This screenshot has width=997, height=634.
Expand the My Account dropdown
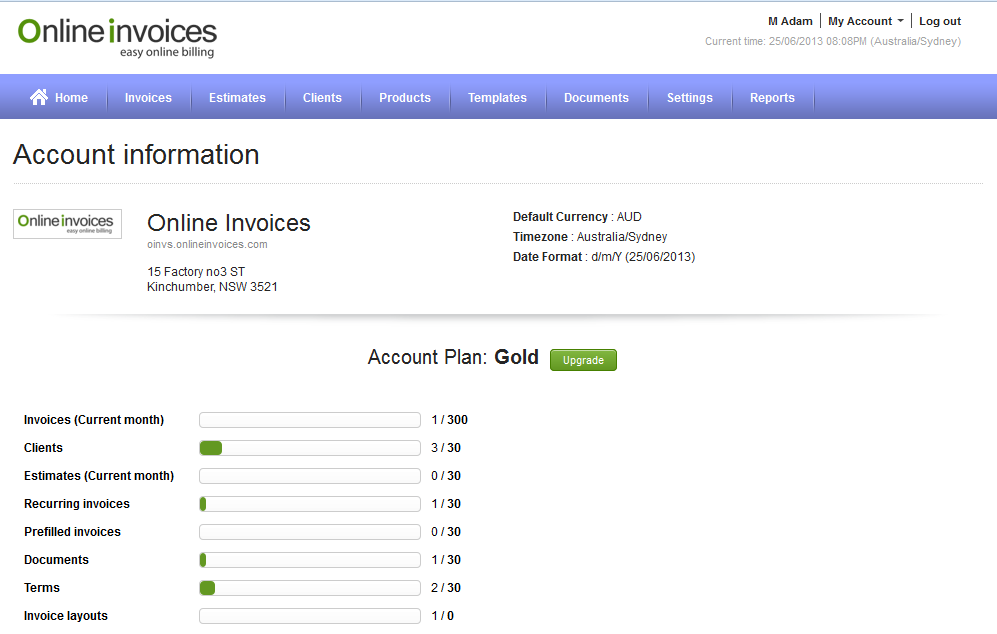click(x=865, y=21)
